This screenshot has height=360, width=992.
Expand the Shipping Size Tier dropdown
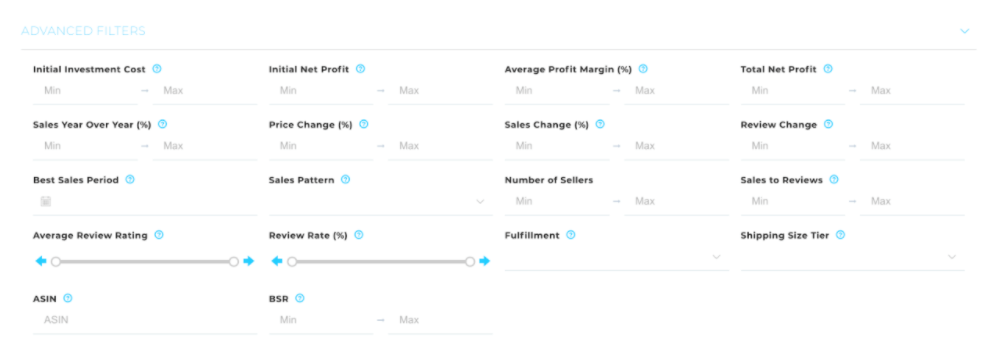[852, 257]
